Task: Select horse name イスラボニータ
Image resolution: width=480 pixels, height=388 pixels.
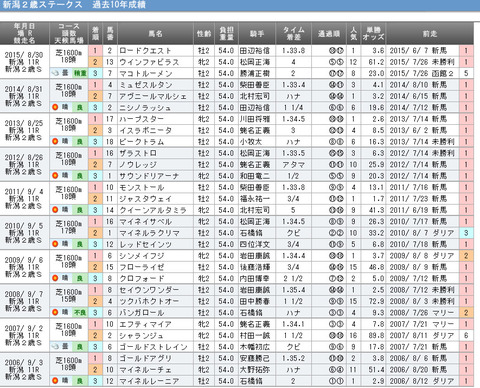Action: [x=145, y=130]
